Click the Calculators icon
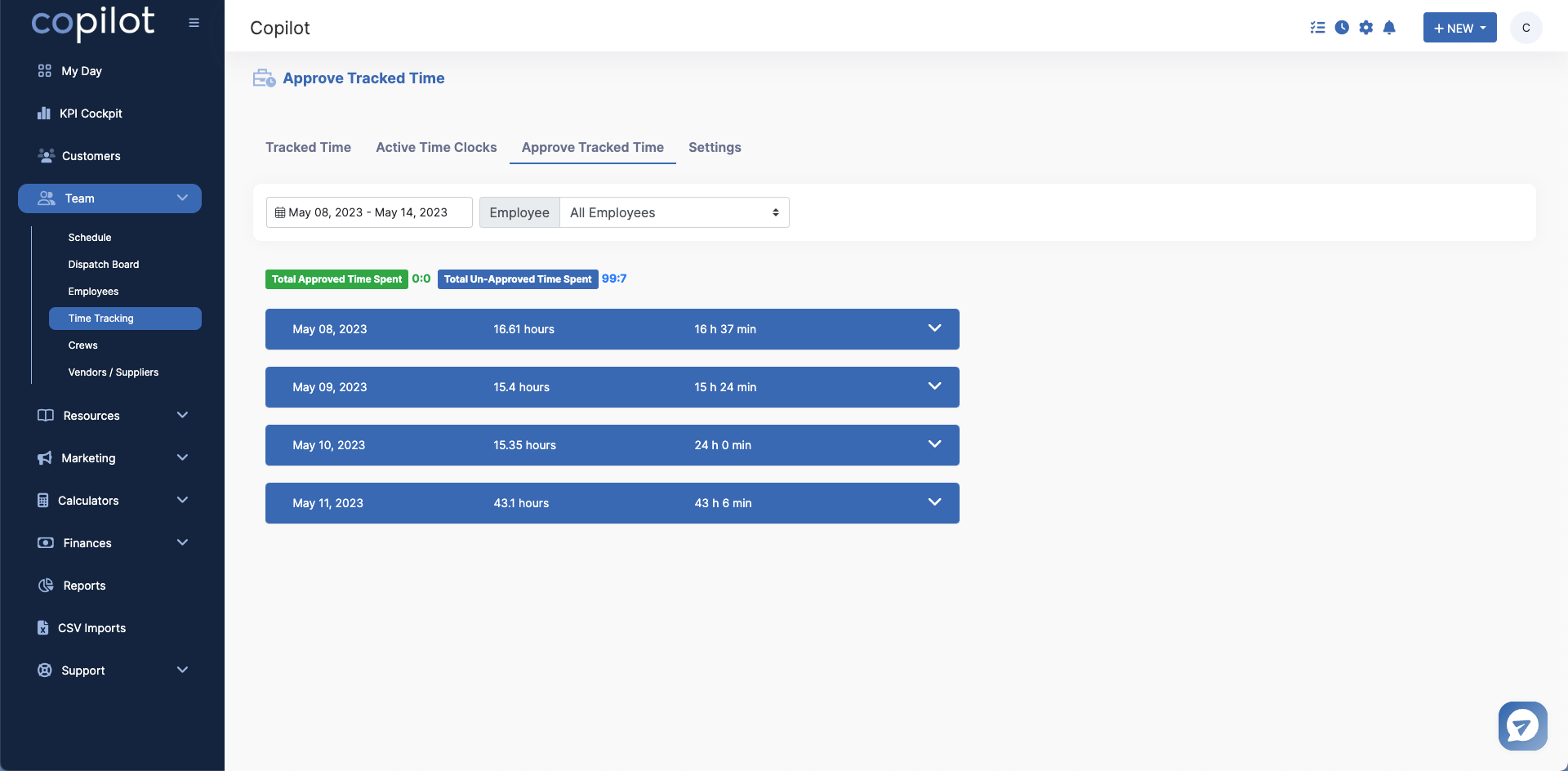 tap(43, 500)
